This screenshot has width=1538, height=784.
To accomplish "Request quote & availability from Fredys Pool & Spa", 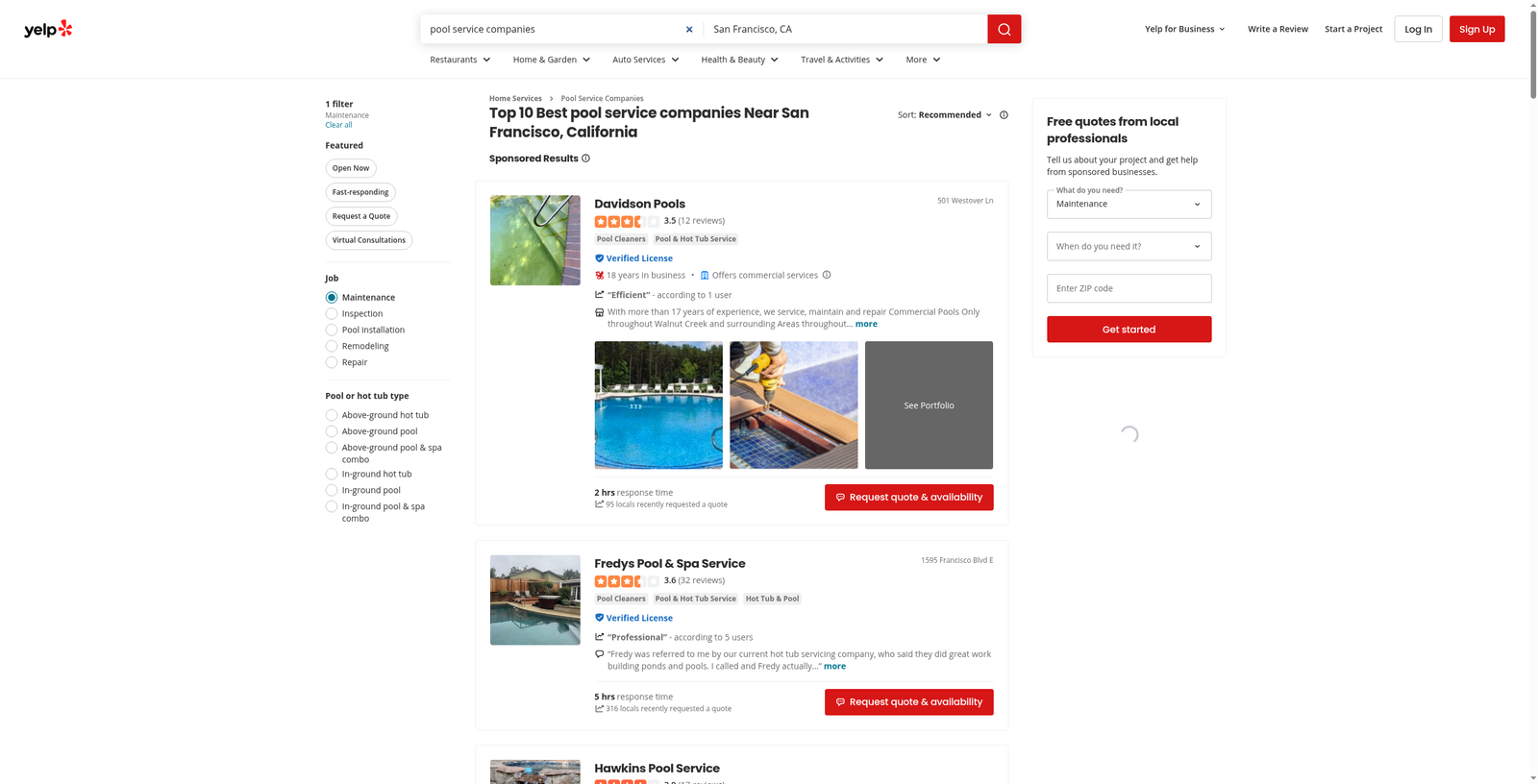I will [908, 702].
